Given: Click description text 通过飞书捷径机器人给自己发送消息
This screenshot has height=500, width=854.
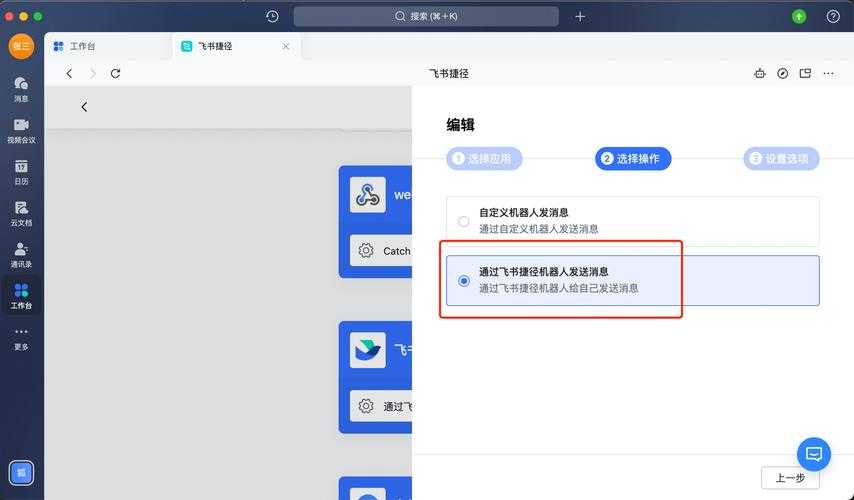Looking at the screenshot, I should [x=558, y=288].
